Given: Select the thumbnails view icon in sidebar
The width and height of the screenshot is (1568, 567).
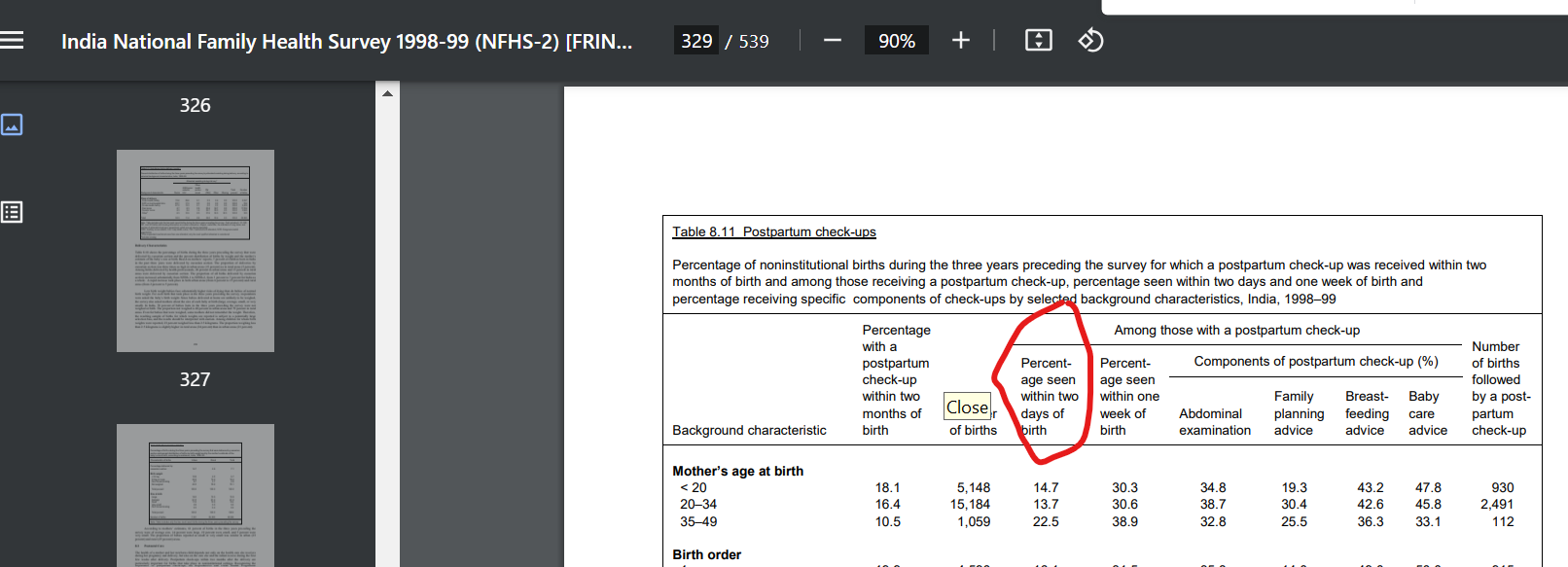Looking at the screenshot, I should [x=12, y=124].
